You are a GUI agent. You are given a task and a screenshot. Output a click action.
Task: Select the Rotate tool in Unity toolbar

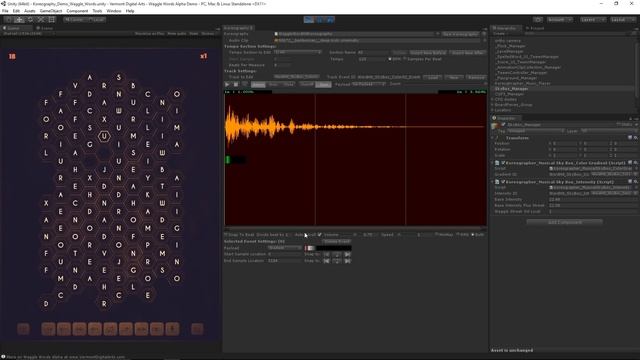pyautogui.click(x=30, y=20)
